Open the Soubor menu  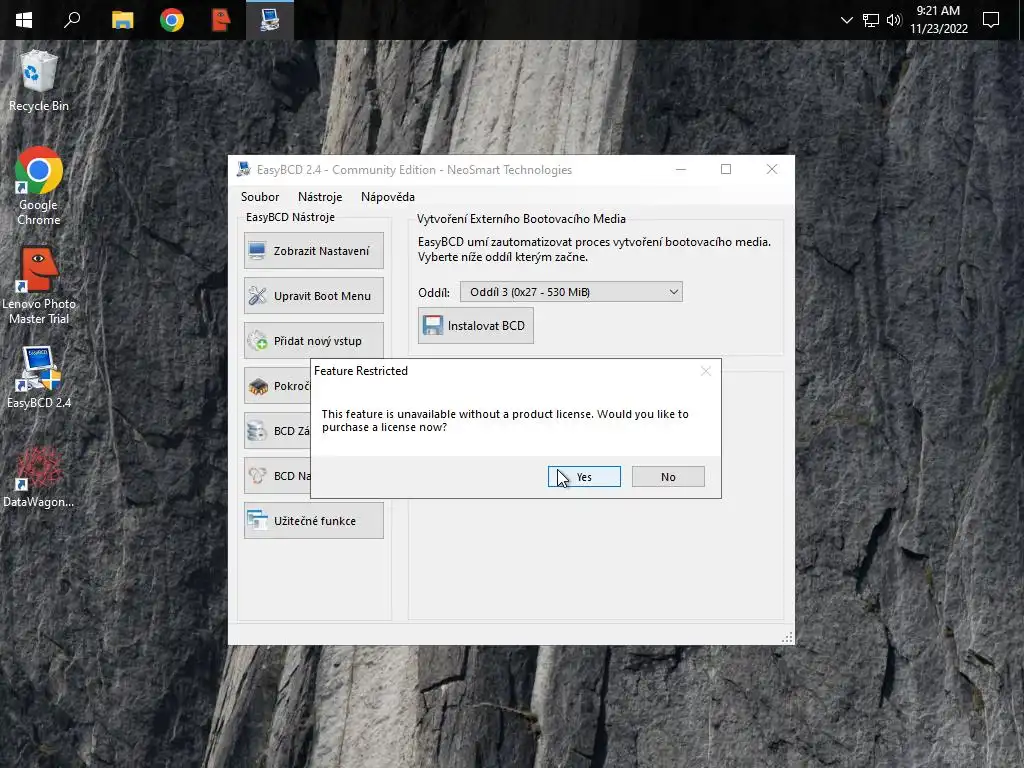pyautogui.click(x=259, y=197)
